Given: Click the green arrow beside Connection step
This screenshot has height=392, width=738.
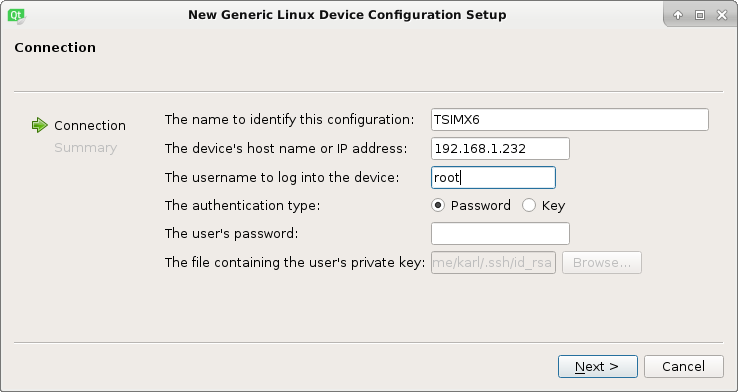Looking at the screenshot, I should tap(40, 125).
